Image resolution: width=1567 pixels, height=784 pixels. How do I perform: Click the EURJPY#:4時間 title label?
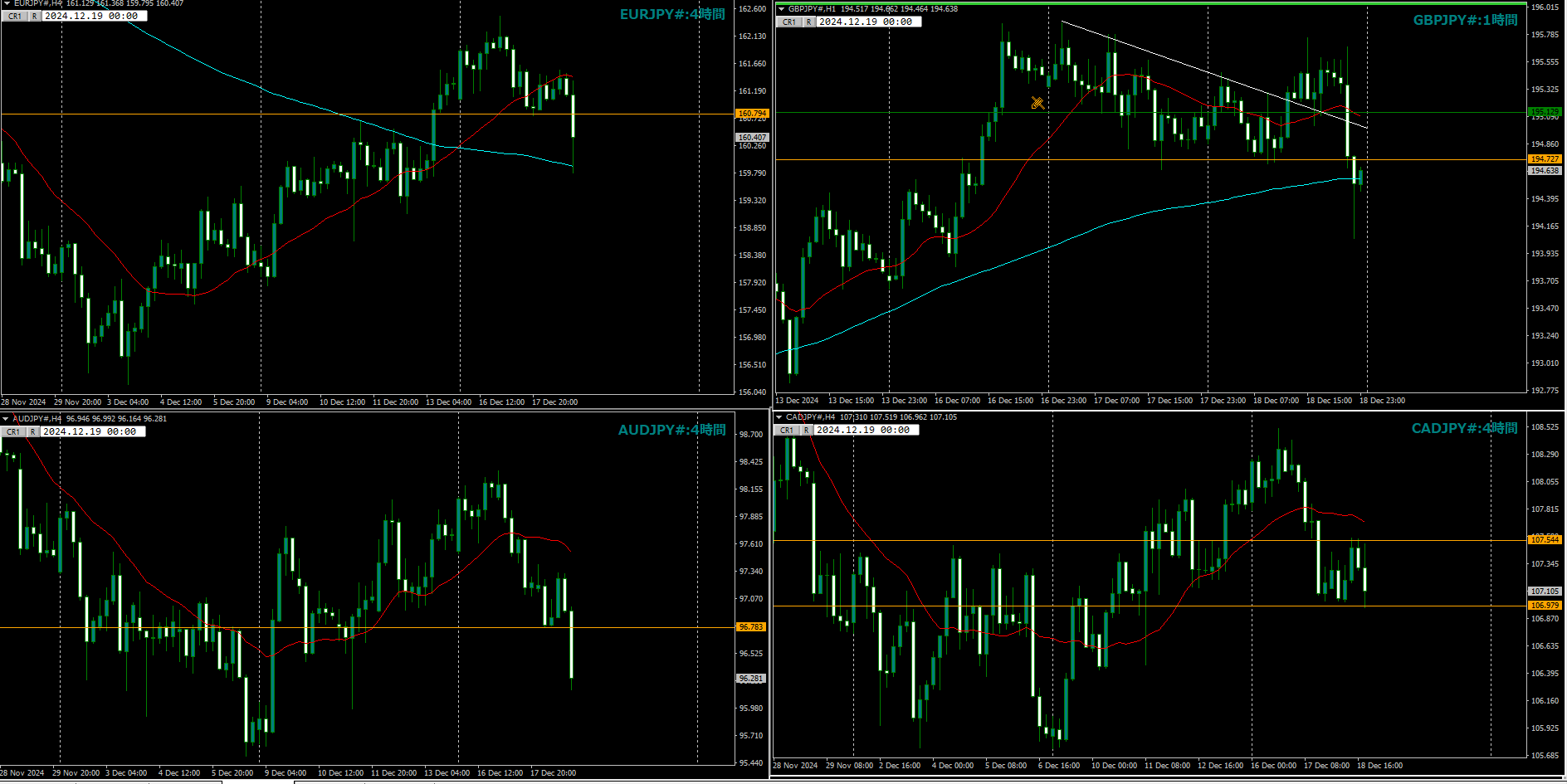672,14
